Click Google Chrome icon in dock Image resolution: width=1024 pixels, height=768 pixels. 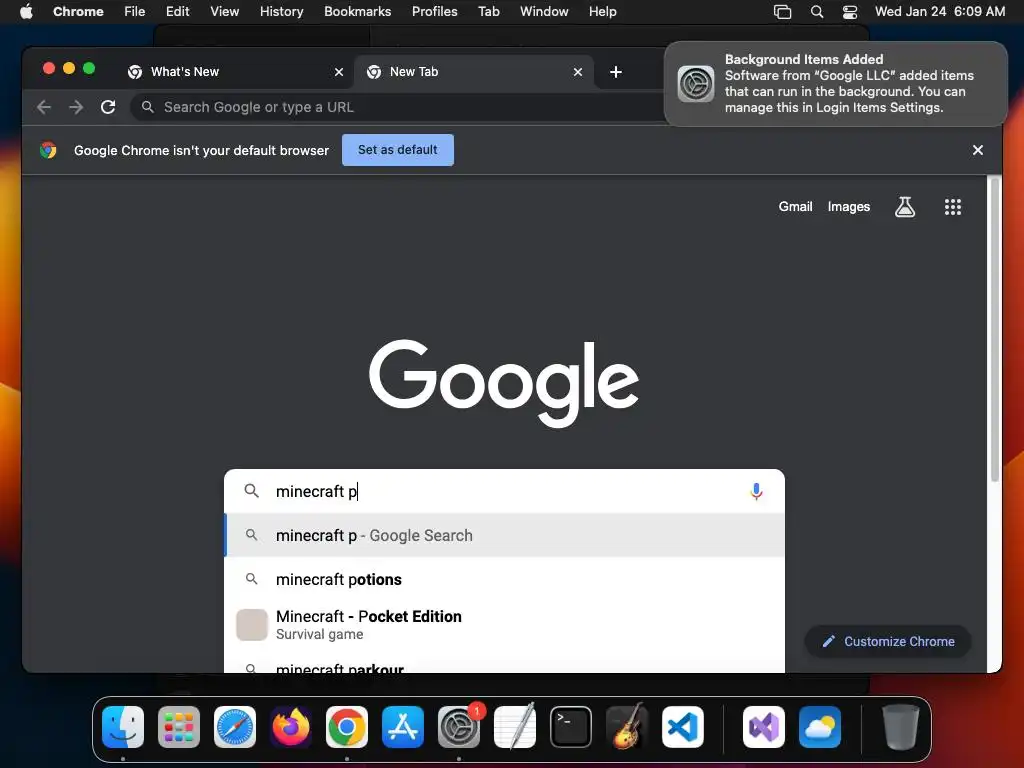347,727
